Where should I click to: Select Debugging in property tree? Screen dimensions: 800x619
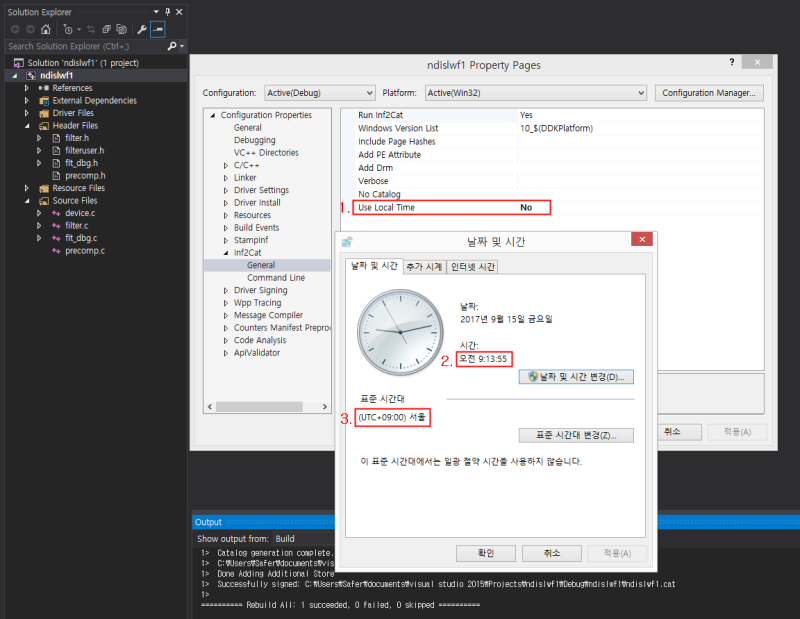(x=255, y=140)
